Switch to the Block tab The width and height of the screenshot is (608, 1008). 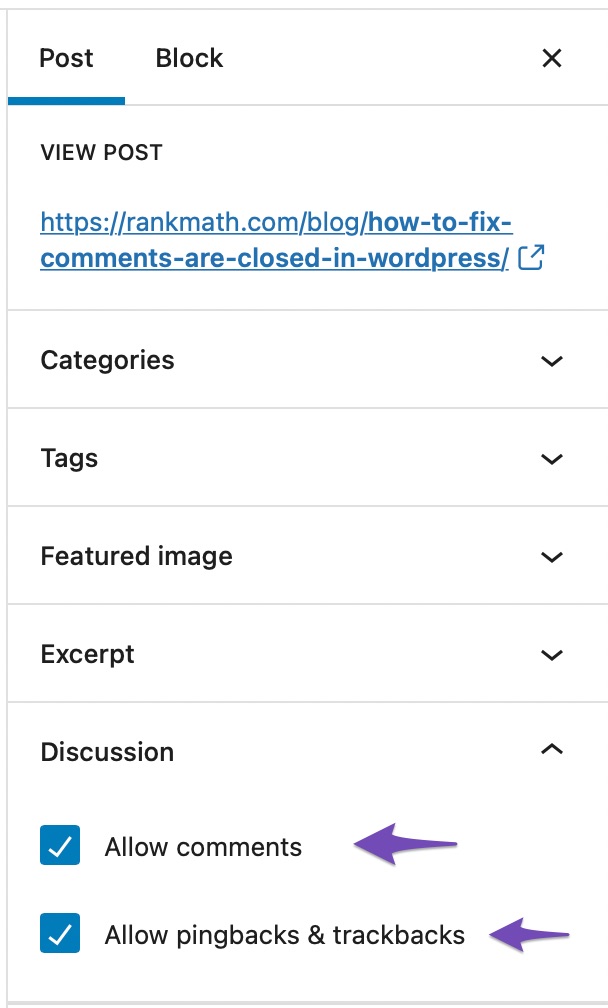click(x=189, y=58)
